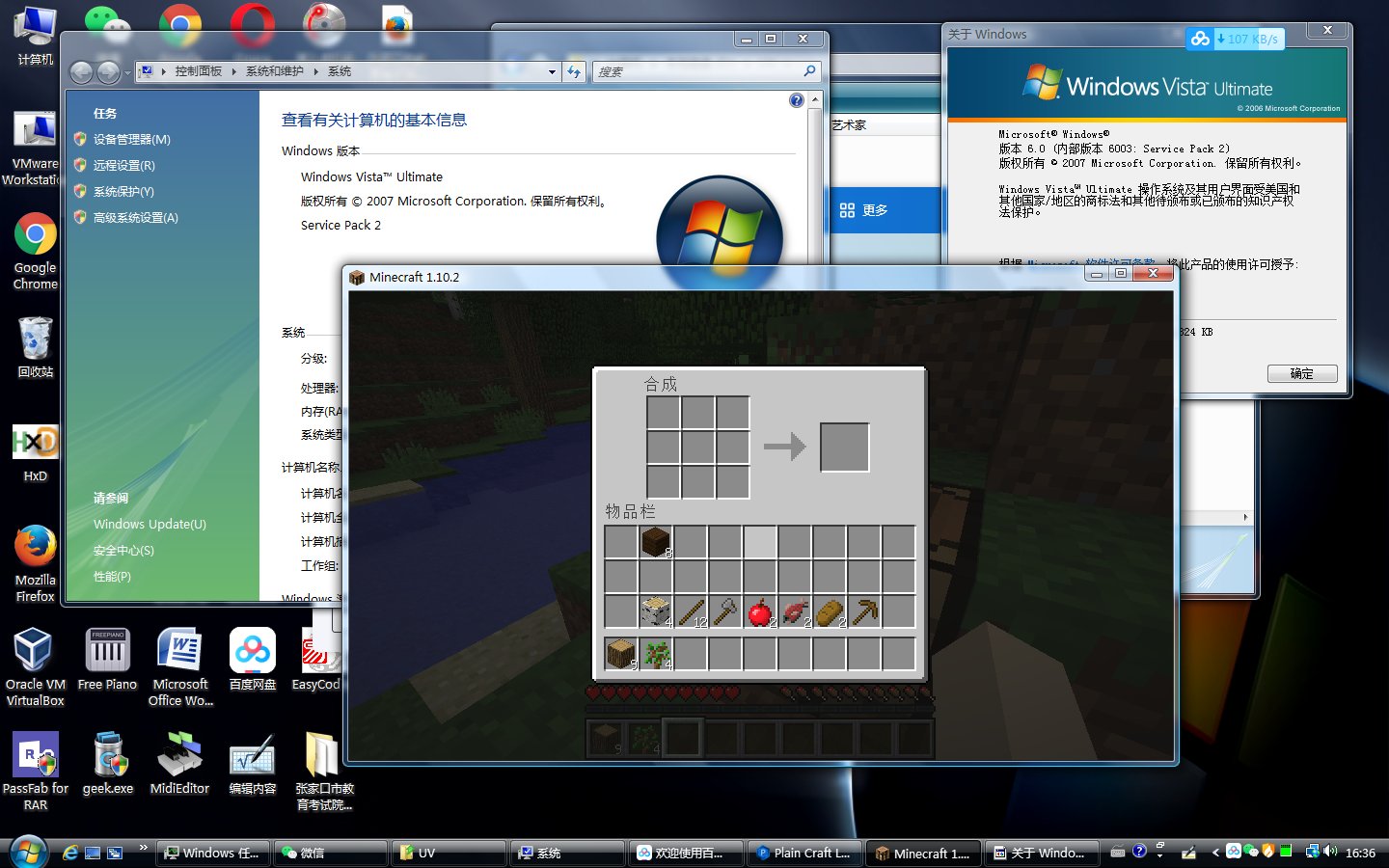Pick up the birch log stack
This screenshot has width=1389, height=868.
click(x=656, y=611)
